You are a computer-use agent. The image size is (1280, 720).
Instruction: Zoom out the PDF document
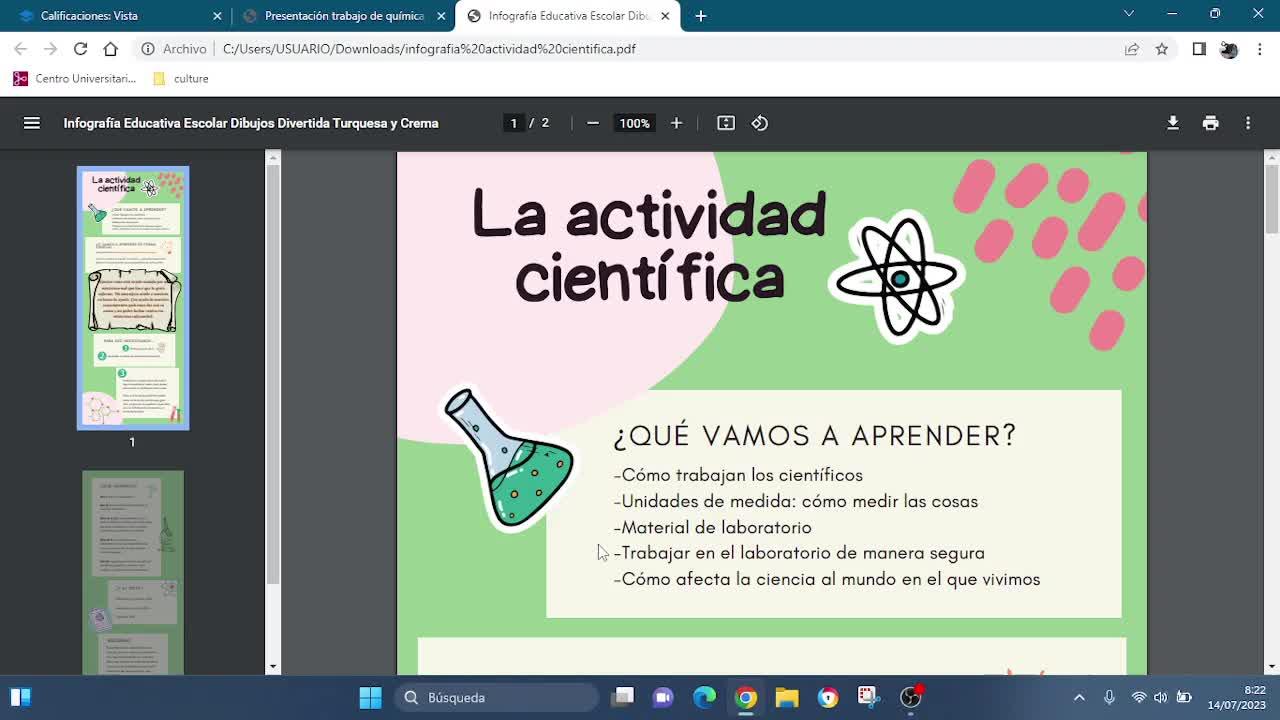tap(593, 123)
